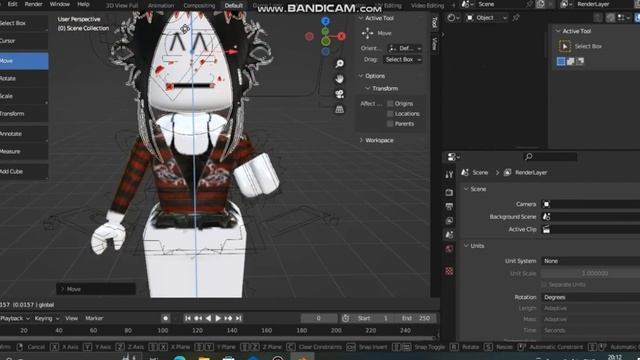Select the Add Cube tool

24,171
